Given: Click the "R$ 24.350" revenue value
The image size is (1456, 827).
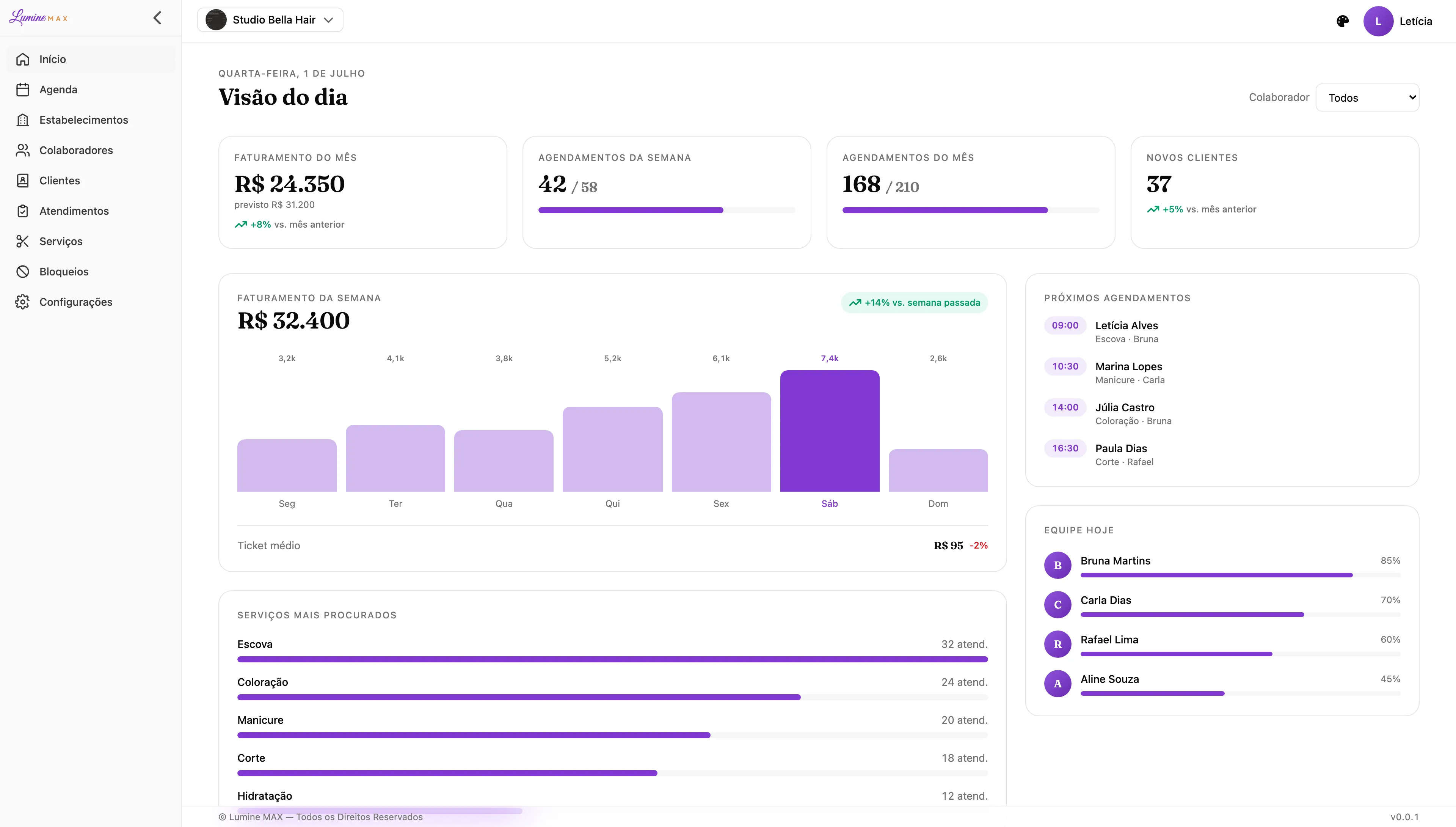Looking at the screenshot, I should 290,184.
